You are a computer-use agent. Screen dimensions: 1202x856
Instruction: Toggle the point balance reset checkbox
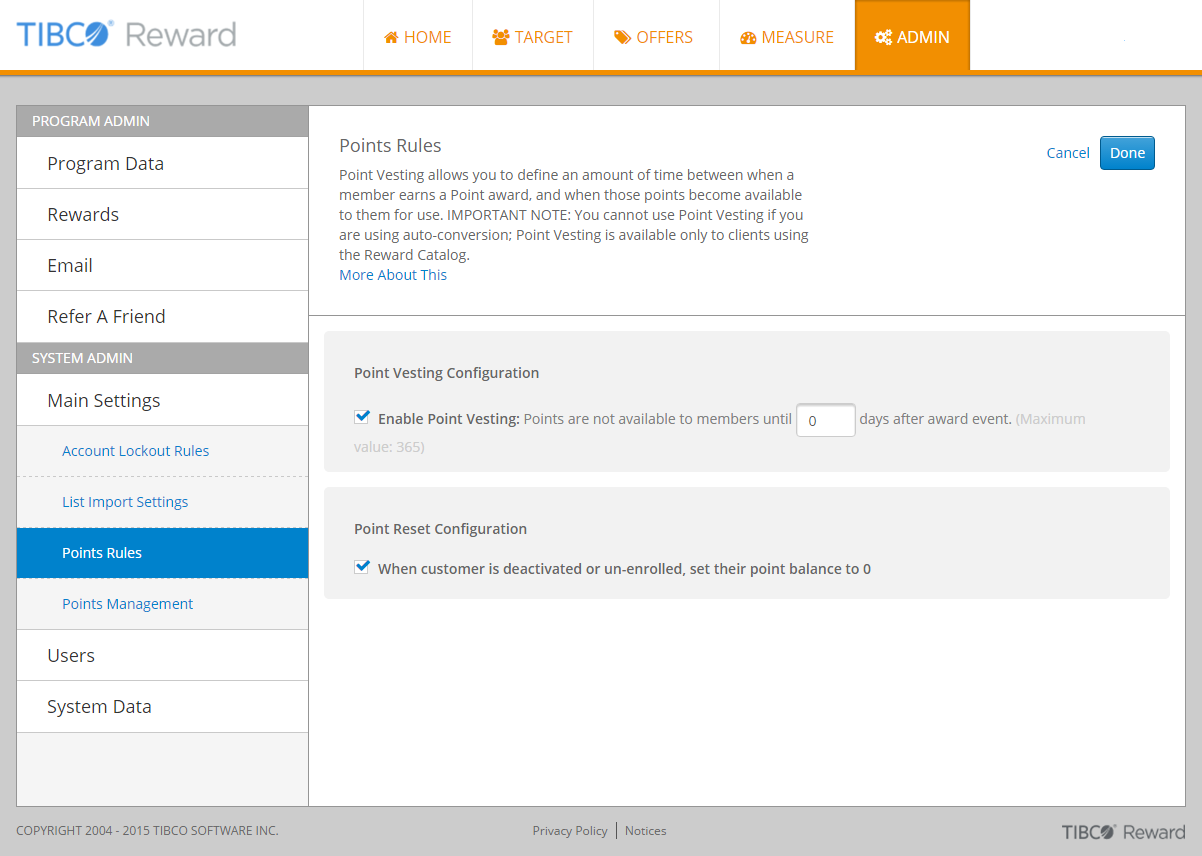pos(362,567)
